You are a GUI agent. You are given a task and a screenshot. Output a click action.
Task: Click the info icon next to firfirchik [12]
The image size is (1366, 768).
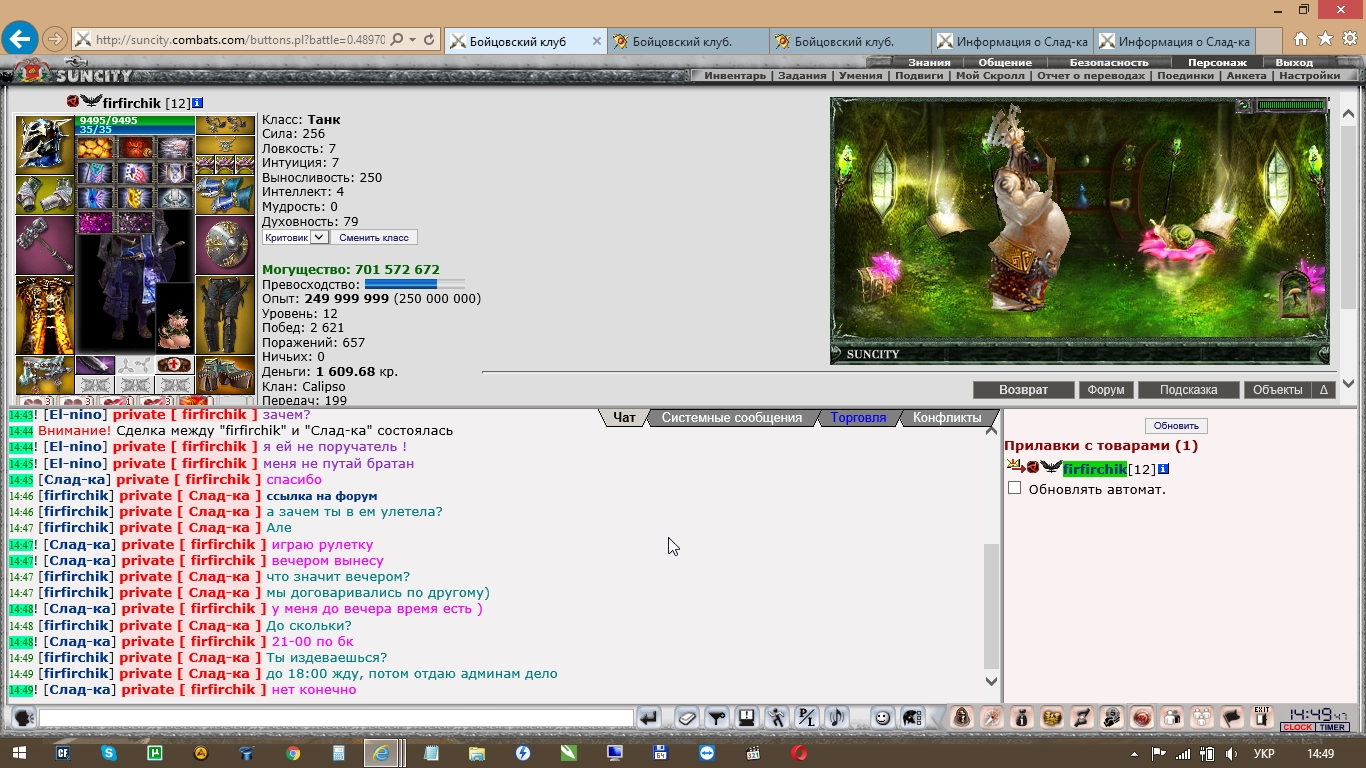click(x=197, y=103)
